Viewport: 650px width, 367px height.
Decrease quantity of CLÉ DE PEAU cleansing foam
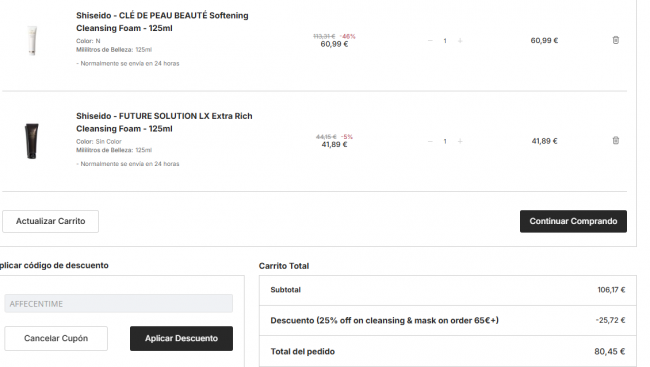pyautogui.click(x=430, y=41)
